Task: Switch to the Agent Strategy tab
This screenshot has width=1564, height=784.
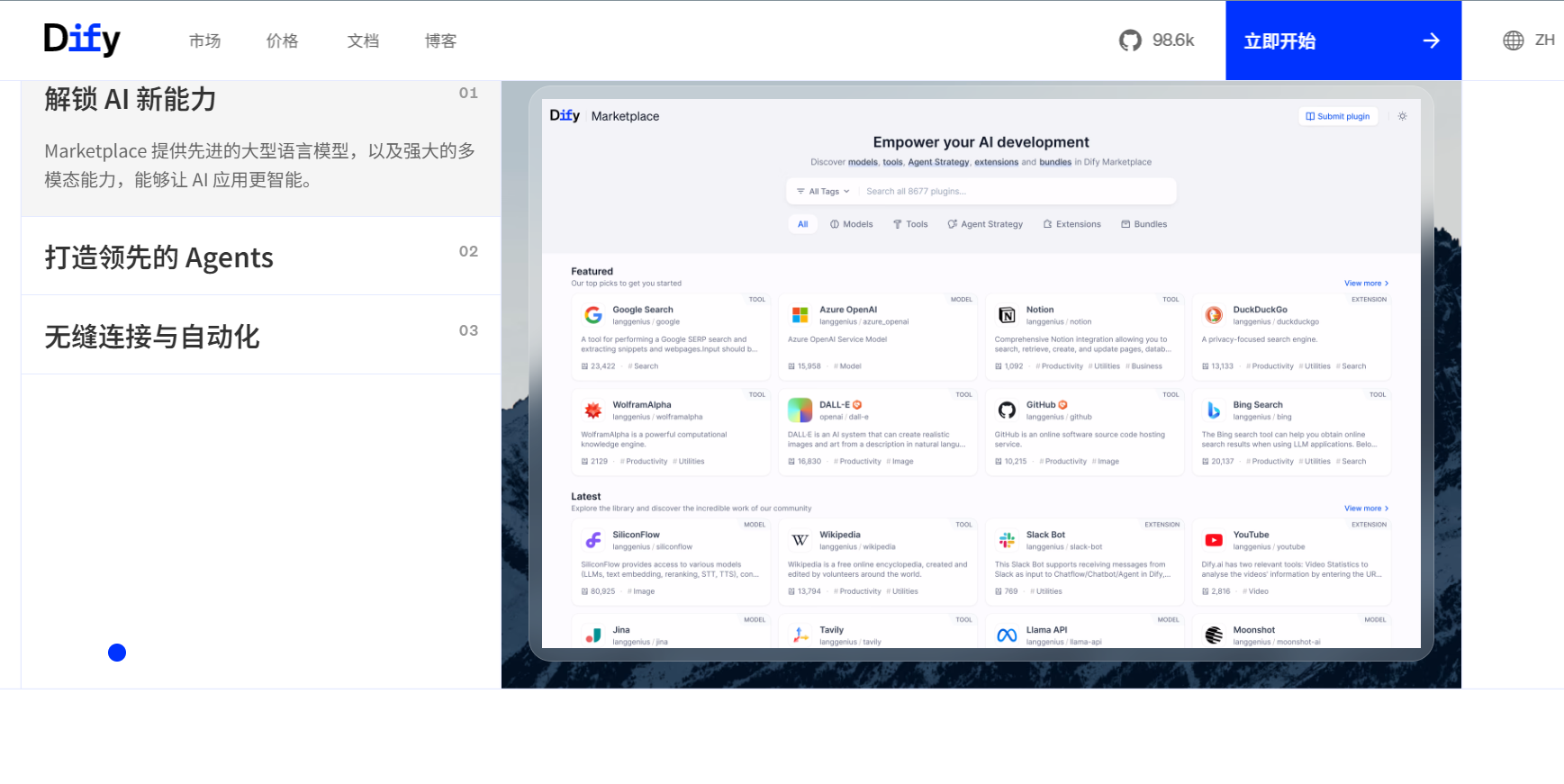Action: pos(985,224)
